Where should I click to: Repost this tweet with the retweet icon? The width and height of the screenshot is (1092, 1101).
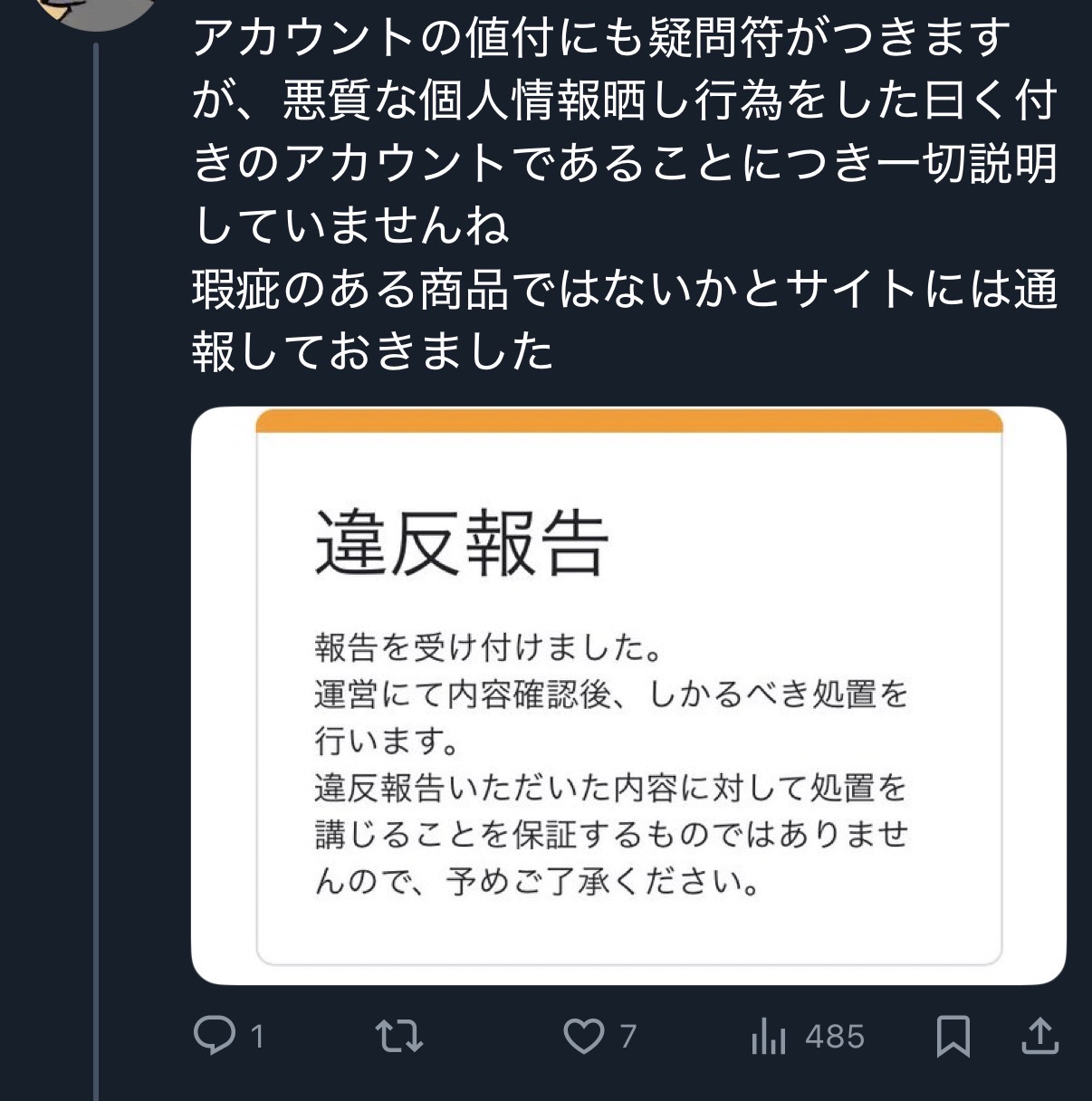399,1036
